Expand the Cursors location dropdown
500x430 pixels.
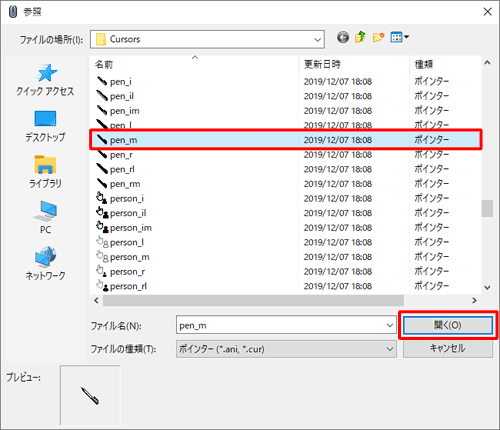[317, 40]
